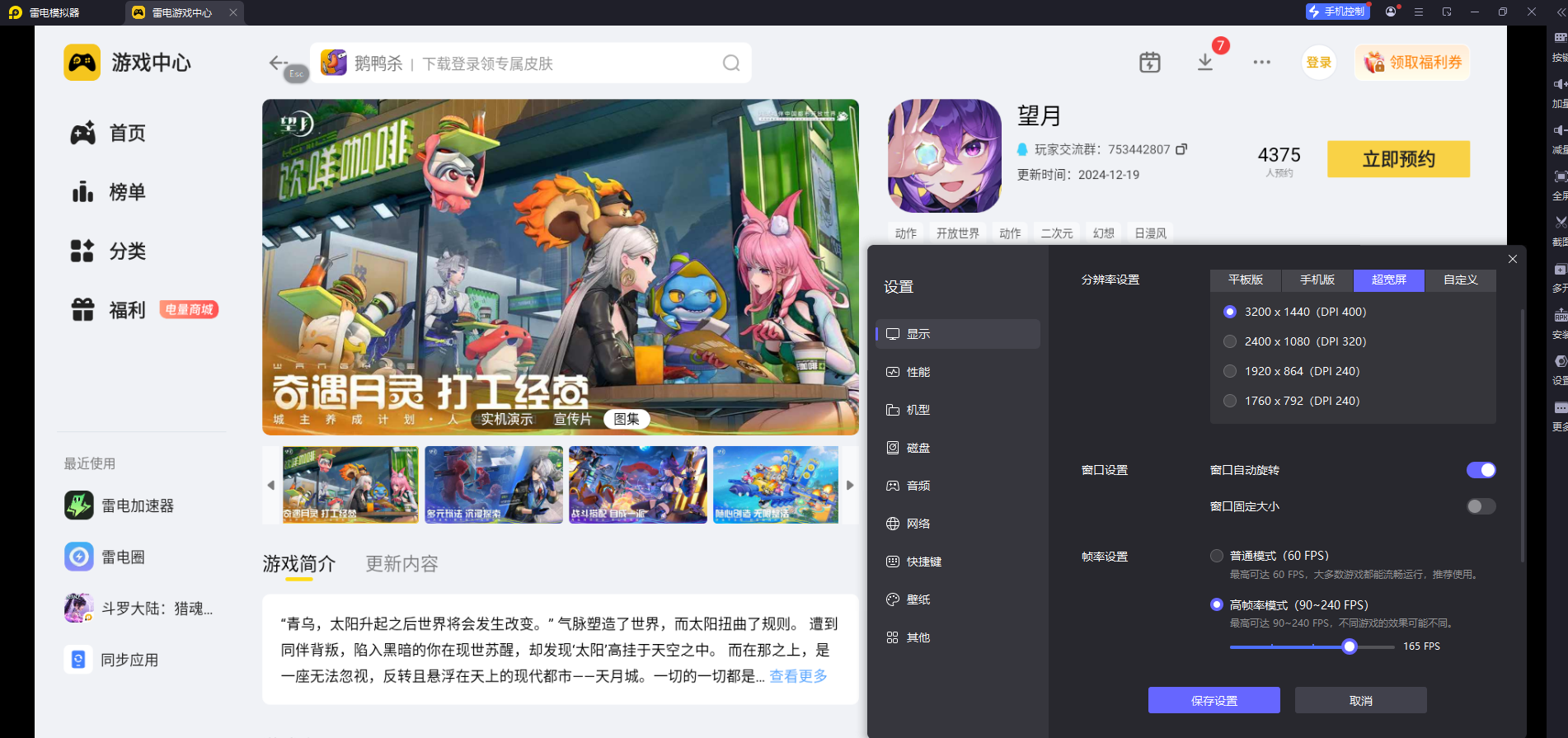The image size is (1568, 738).
Task: Toggle 窗口固定大小 switch
Action: 1481,506
